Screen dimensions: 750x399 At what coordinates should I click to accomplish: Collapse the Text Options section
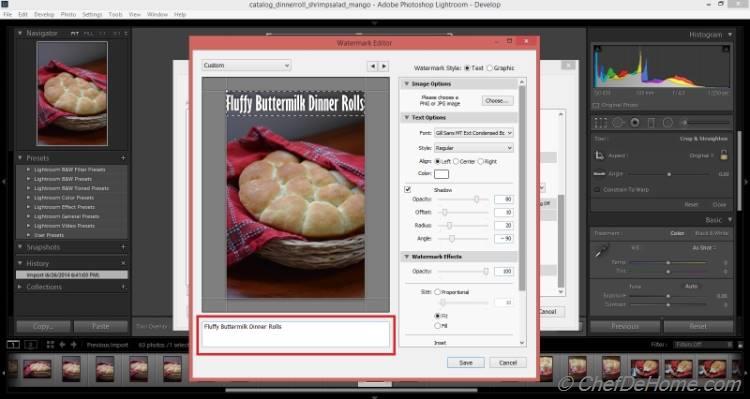(x=406, y=118)
